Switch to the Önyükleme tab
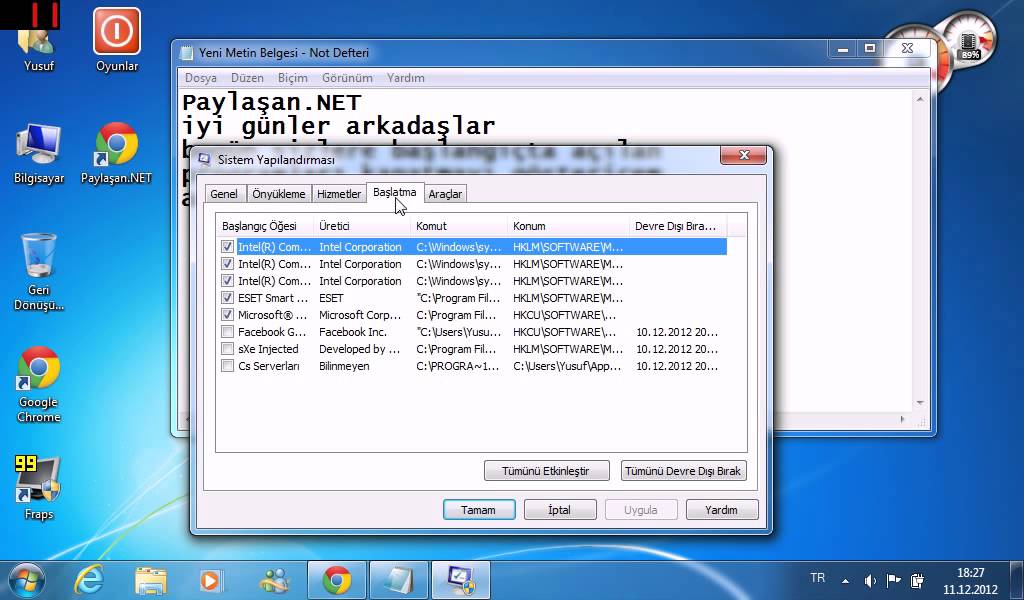1024x600 pixels. coord(279,194)
